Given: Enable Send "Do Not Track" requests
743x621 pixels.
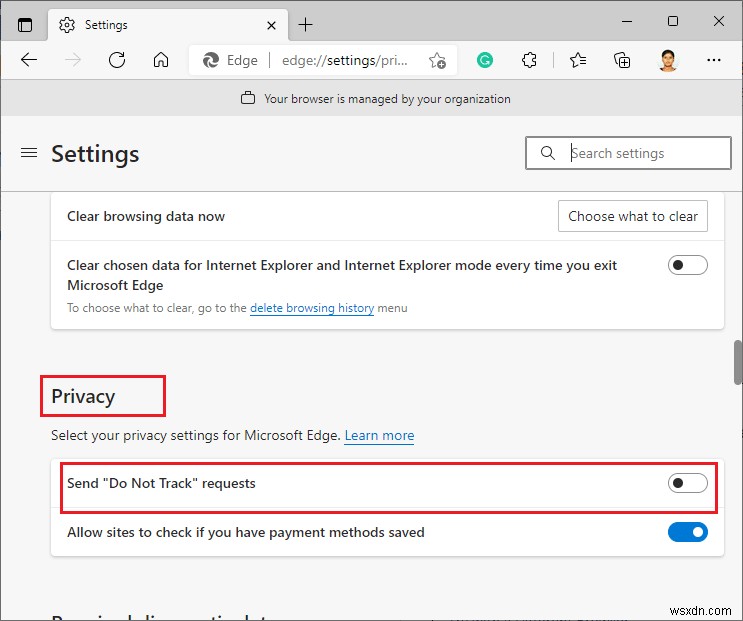Looking at the screenshot, I should (x=687, y=484).
